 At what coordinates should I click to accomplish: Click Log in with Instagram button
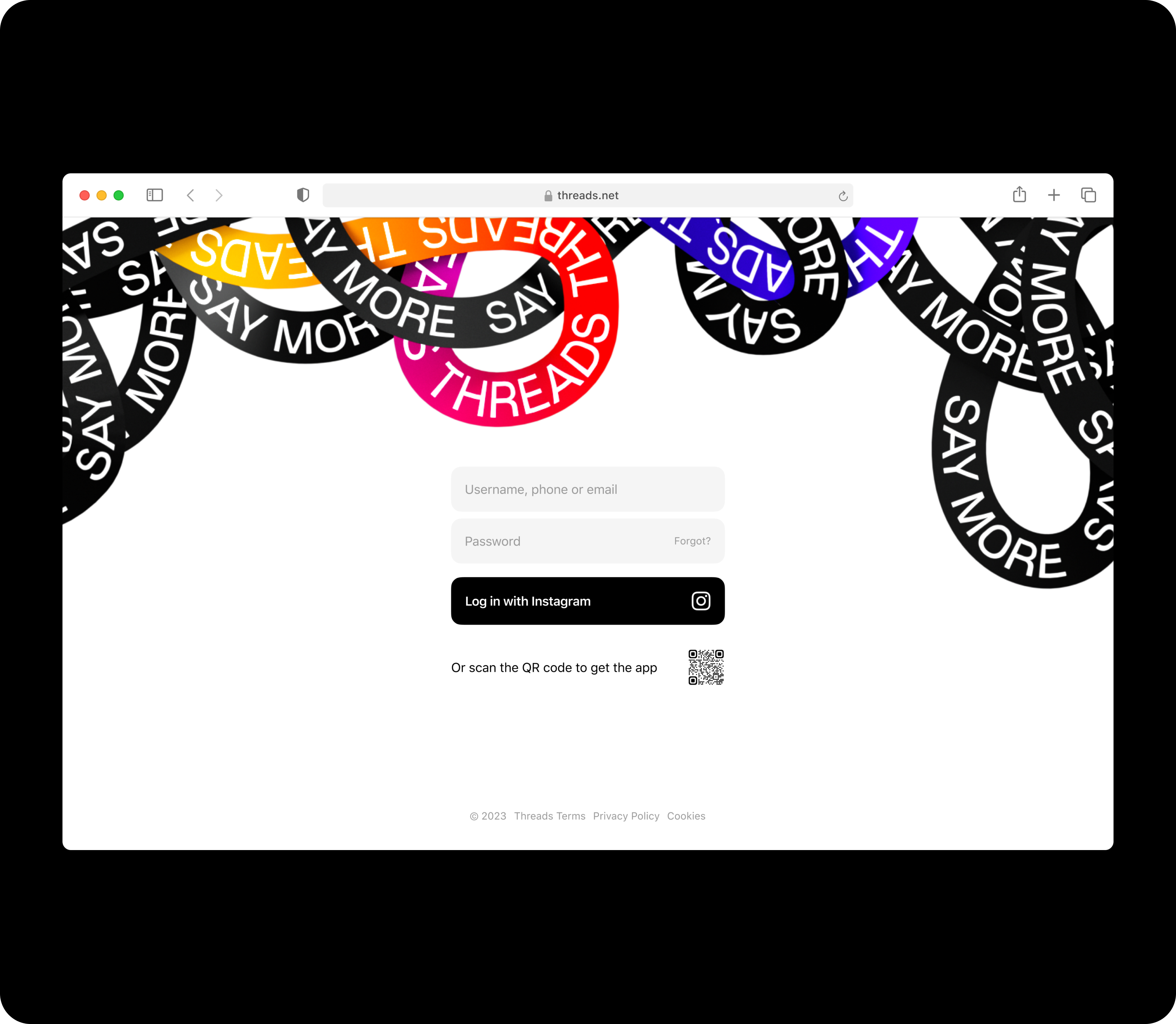coord(588,601)
